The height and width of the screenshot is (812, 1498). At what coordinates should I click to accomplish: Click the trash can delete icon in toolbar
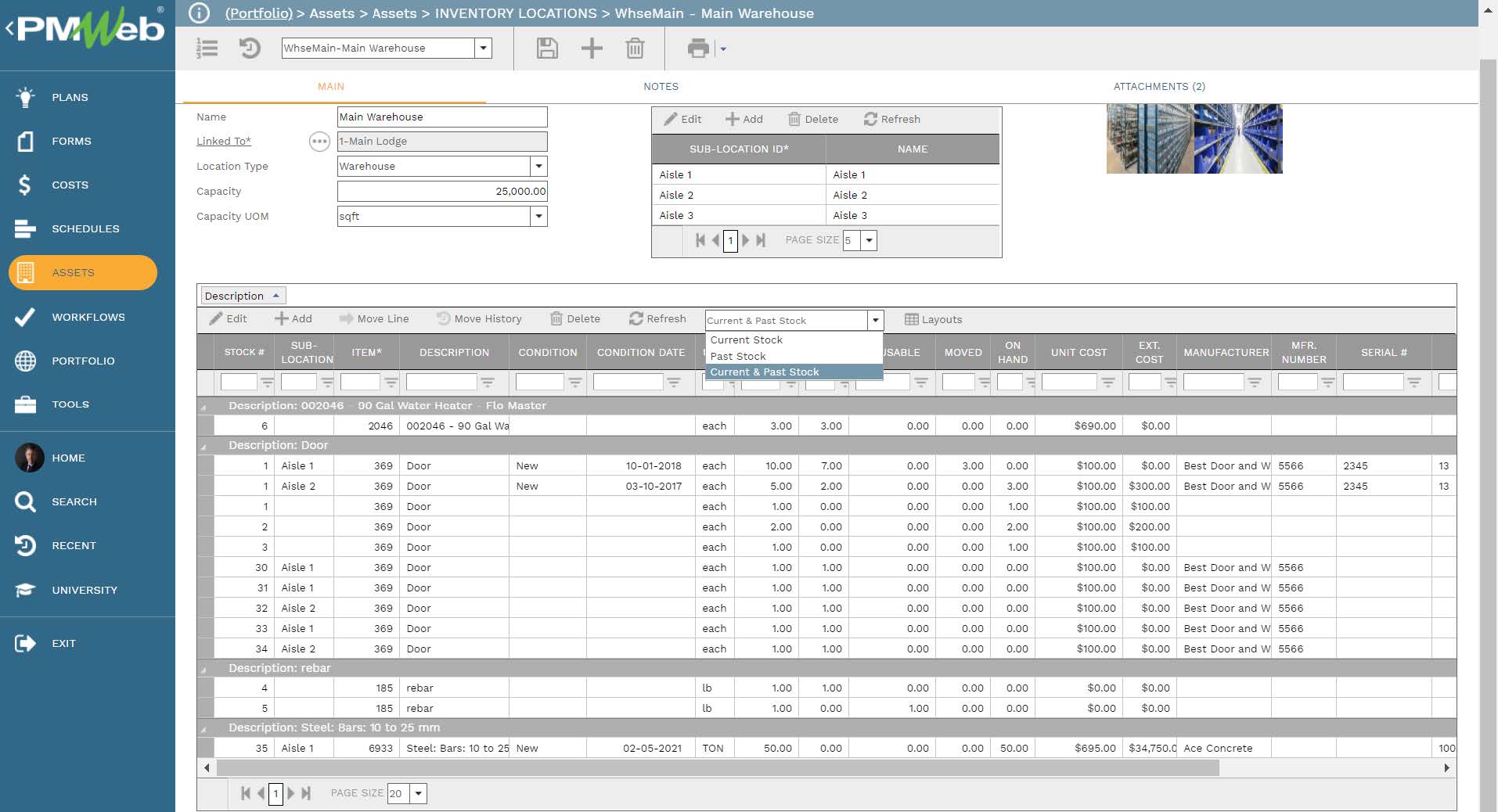(x=635, y=49)
